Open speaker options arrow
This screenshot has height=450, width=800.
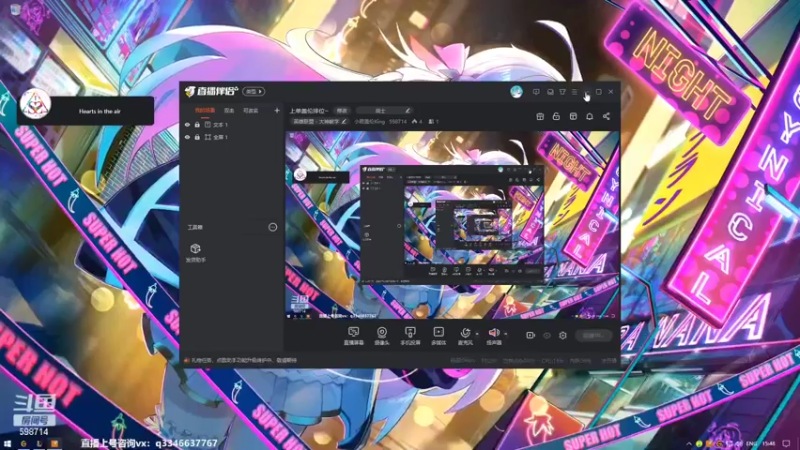tap(506, 334)
